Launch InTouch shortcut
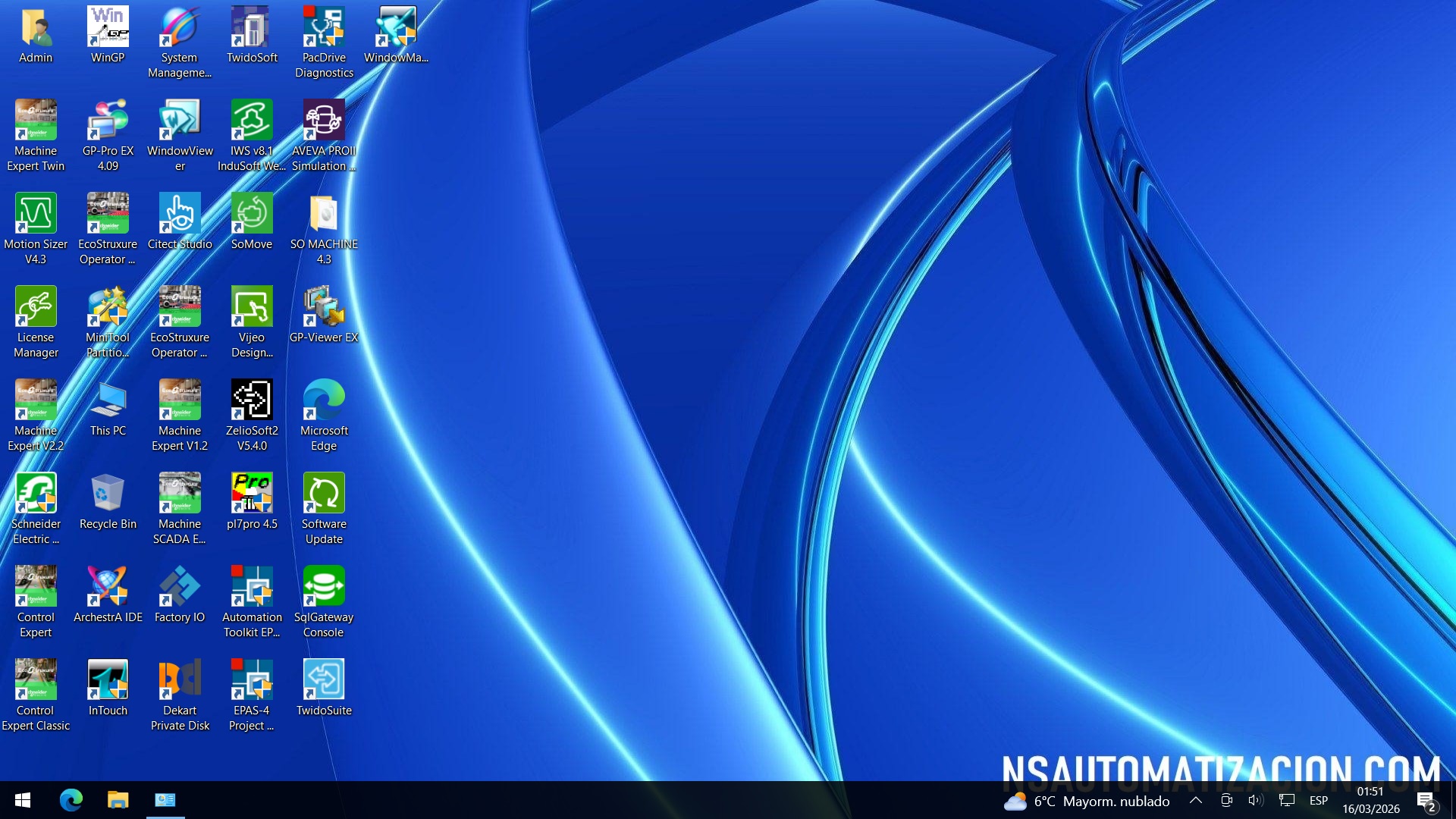This screenshot has height=819, width=1456. tap(108, 689)
